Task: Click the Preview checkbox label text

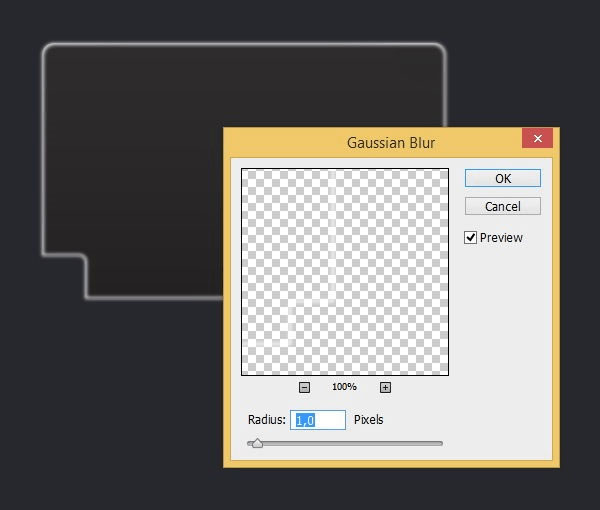Action: click(x=501, y=238)
